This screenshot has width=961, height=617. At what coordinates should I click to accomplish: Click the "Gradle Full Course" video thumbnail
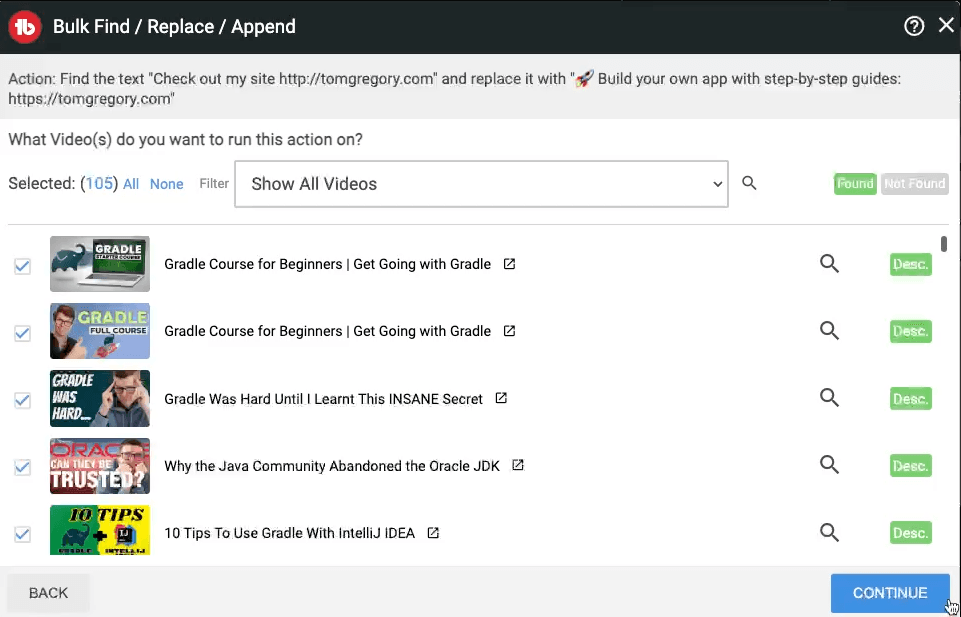coord(99,331)
